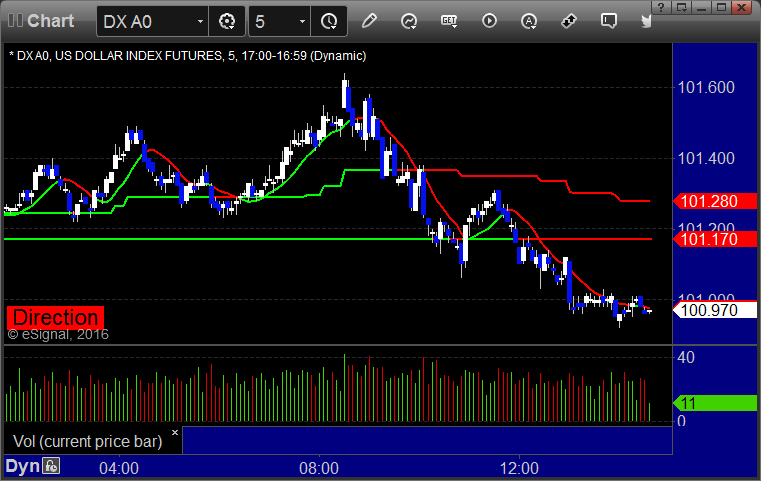
Task: Click the 04:00 time axis label
Action: 119,468
